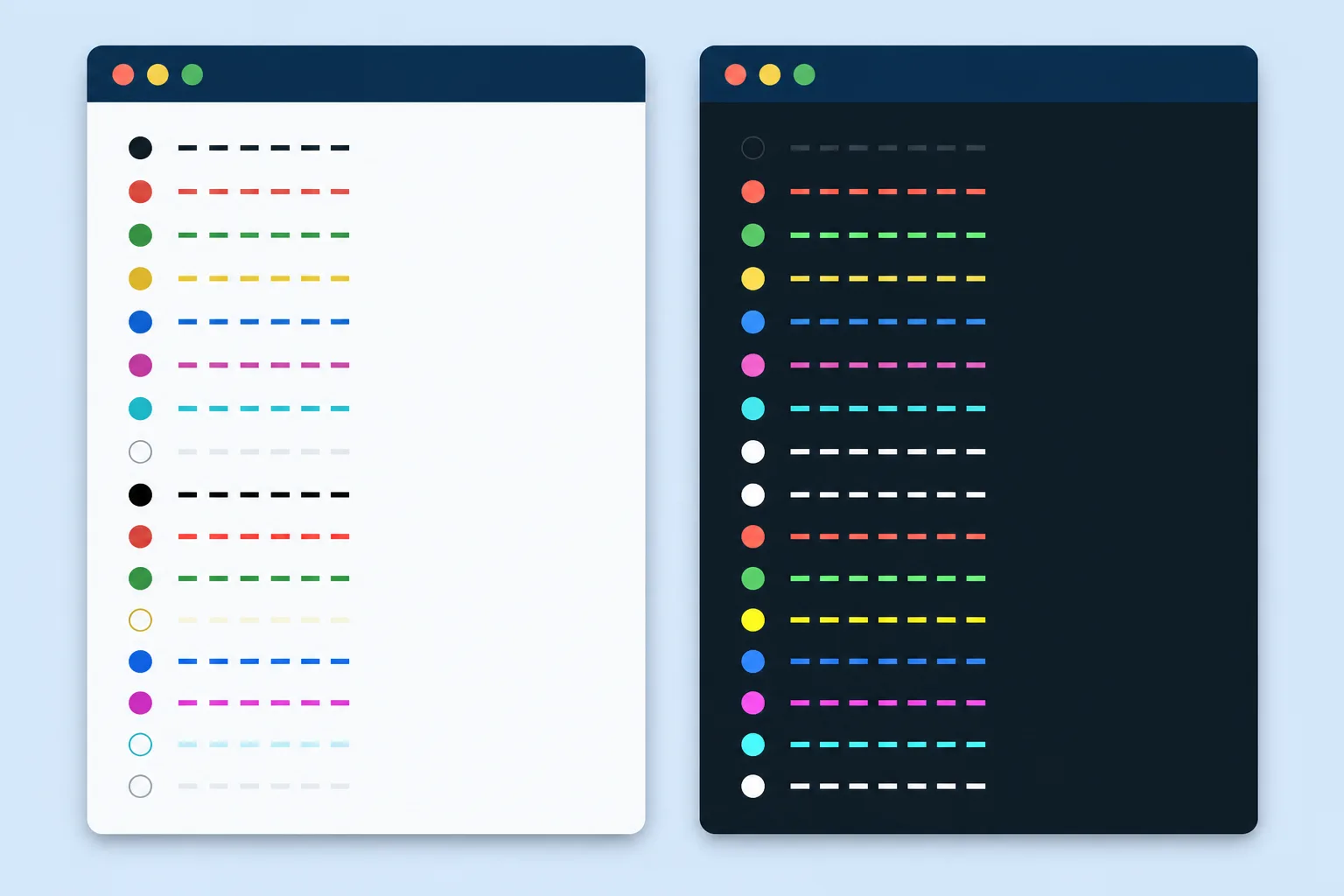The image size is (1344, 896).
Task: Choose the lower green swatch in dark window
Action: 752,578
